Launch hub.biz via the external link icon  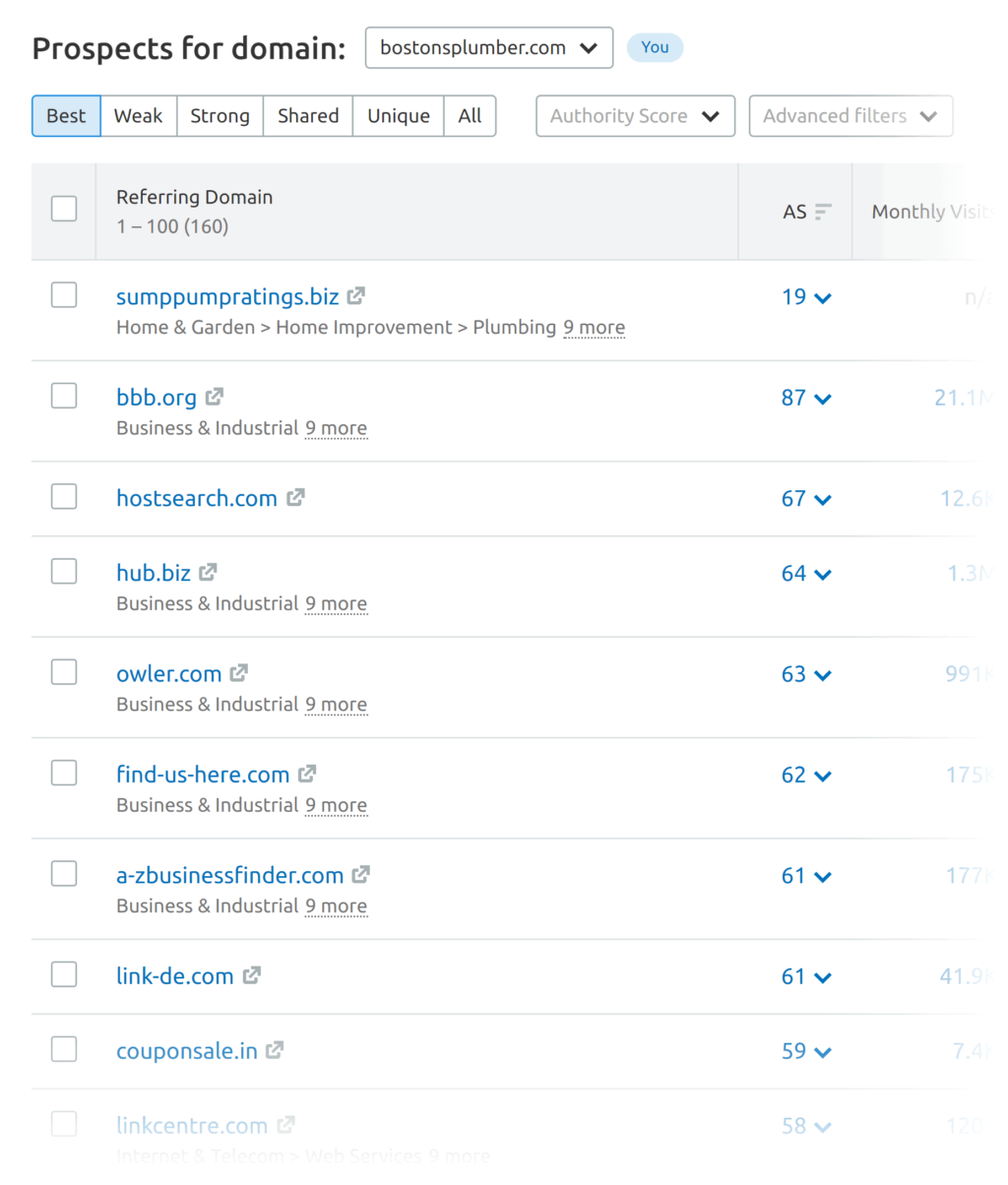tap(208, 572)
